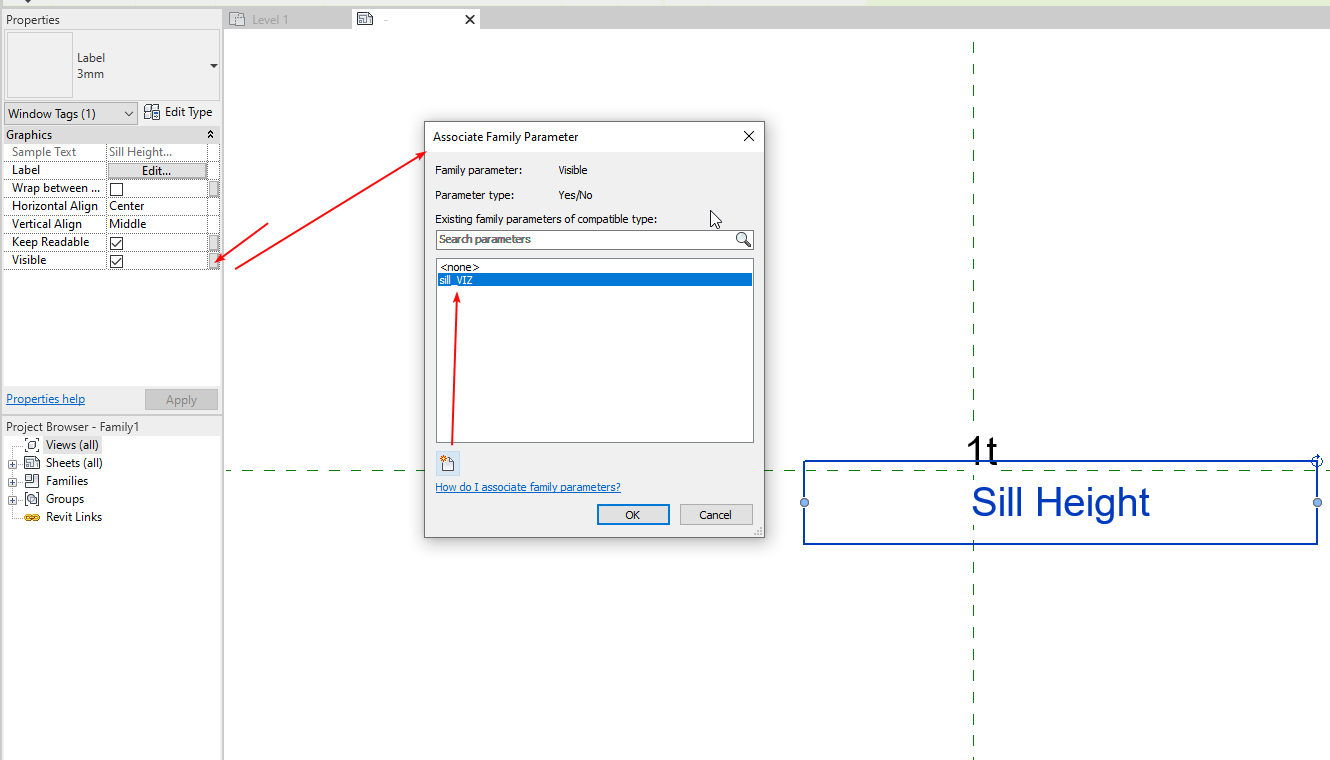Screen dimensions: 1330x760
Task: Collapse the Graphics section chevron
Action: pyautogui.click(x=210, y=134)
